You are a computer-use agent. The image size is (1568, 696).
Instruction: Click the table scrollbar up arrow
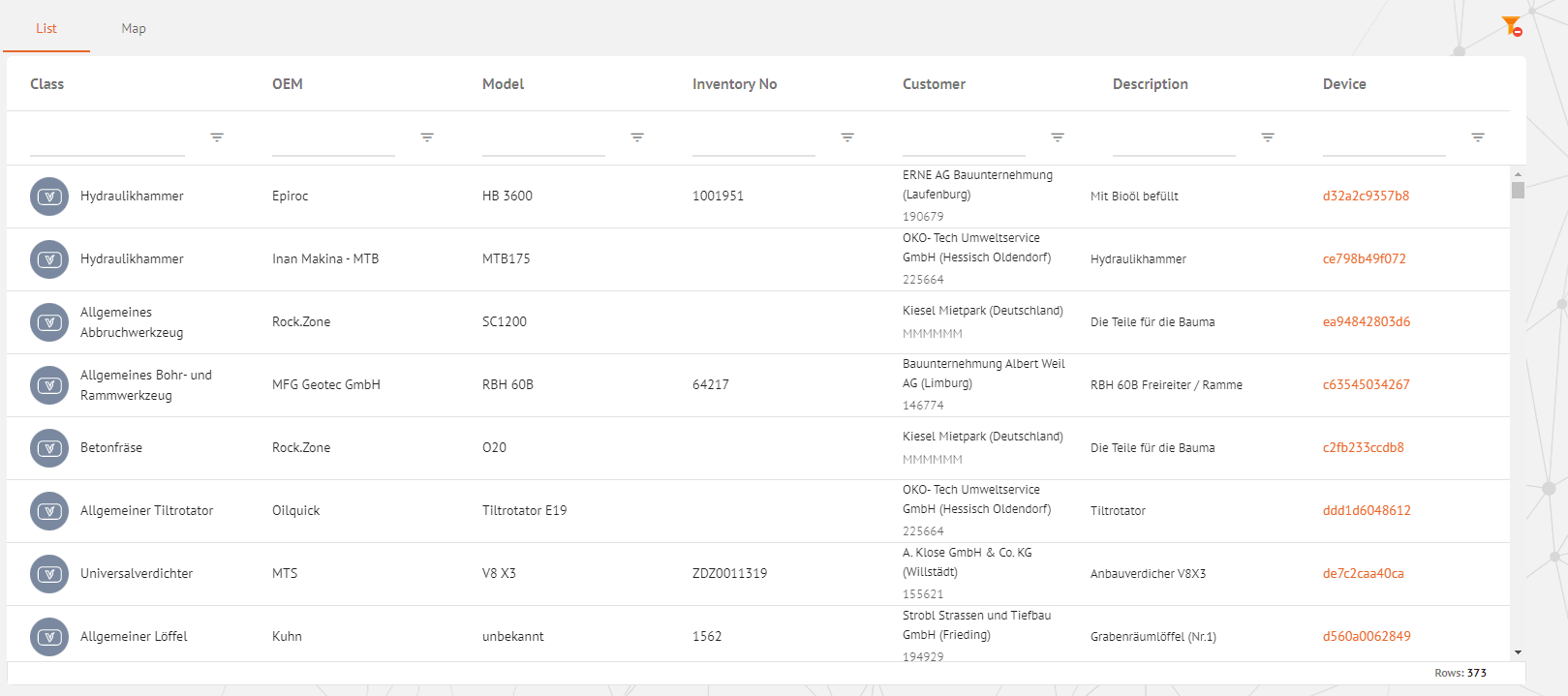1518,173
